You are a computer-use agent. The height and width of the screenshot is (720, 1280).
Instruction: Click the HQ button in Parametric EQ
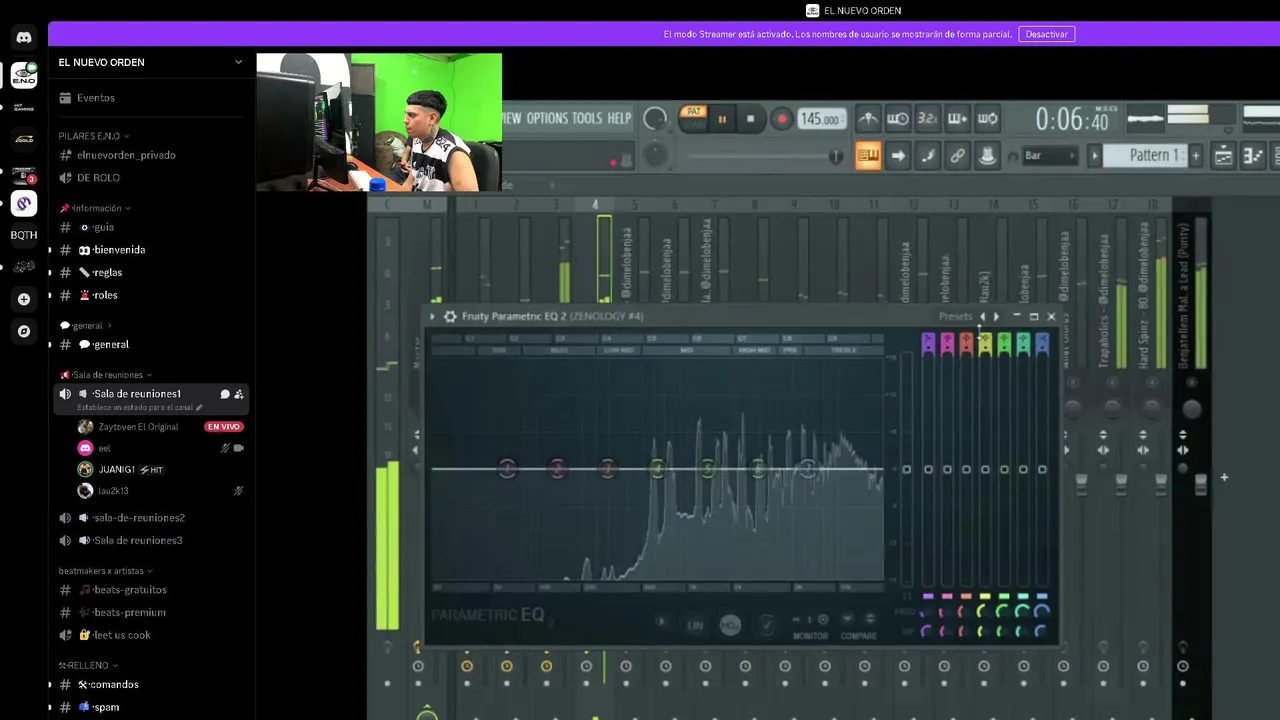[730, 624]
